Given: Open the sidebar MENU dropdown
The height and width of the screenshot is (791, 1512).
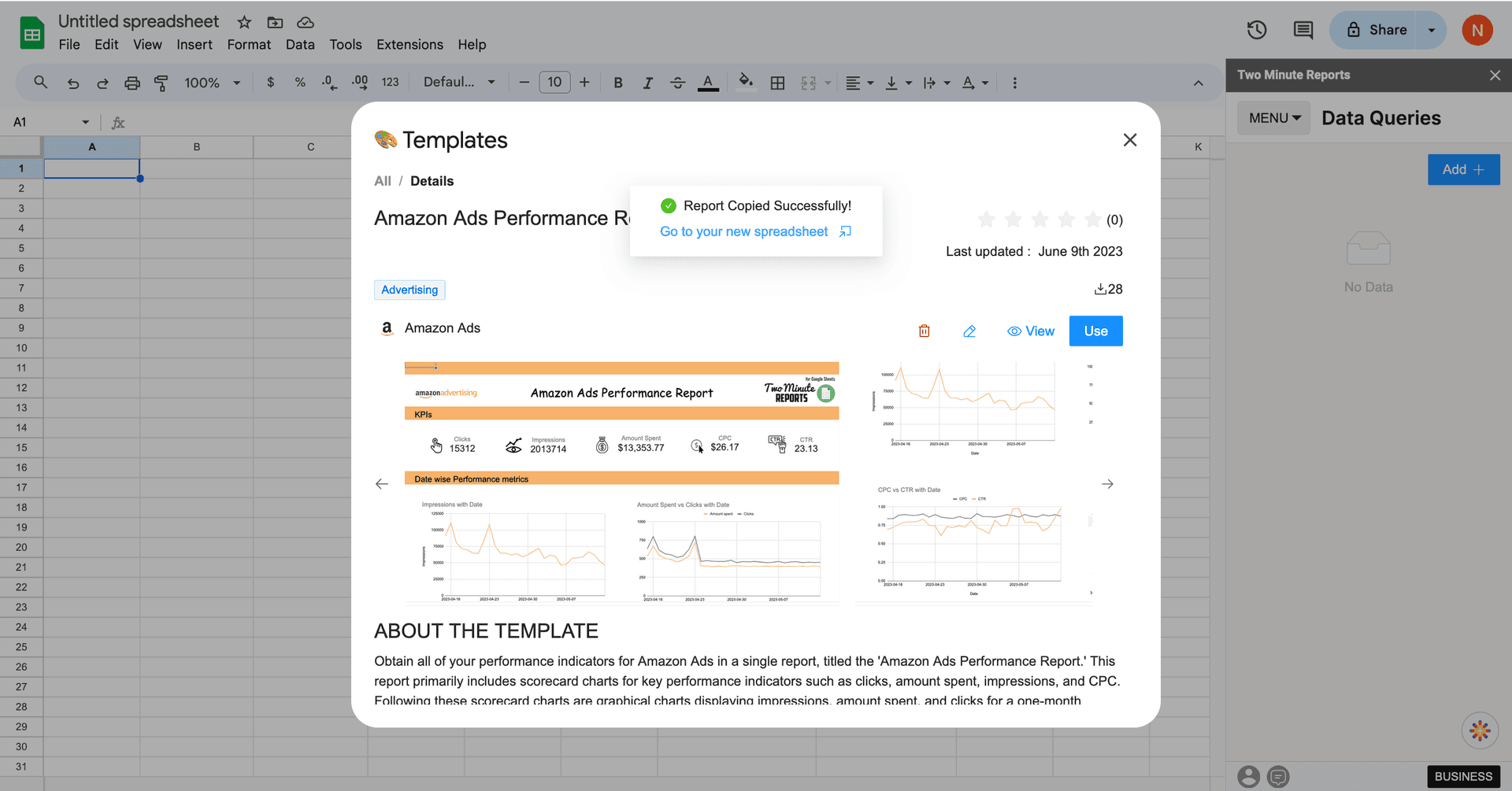Looking at the screenshot, I should 1273,117.
